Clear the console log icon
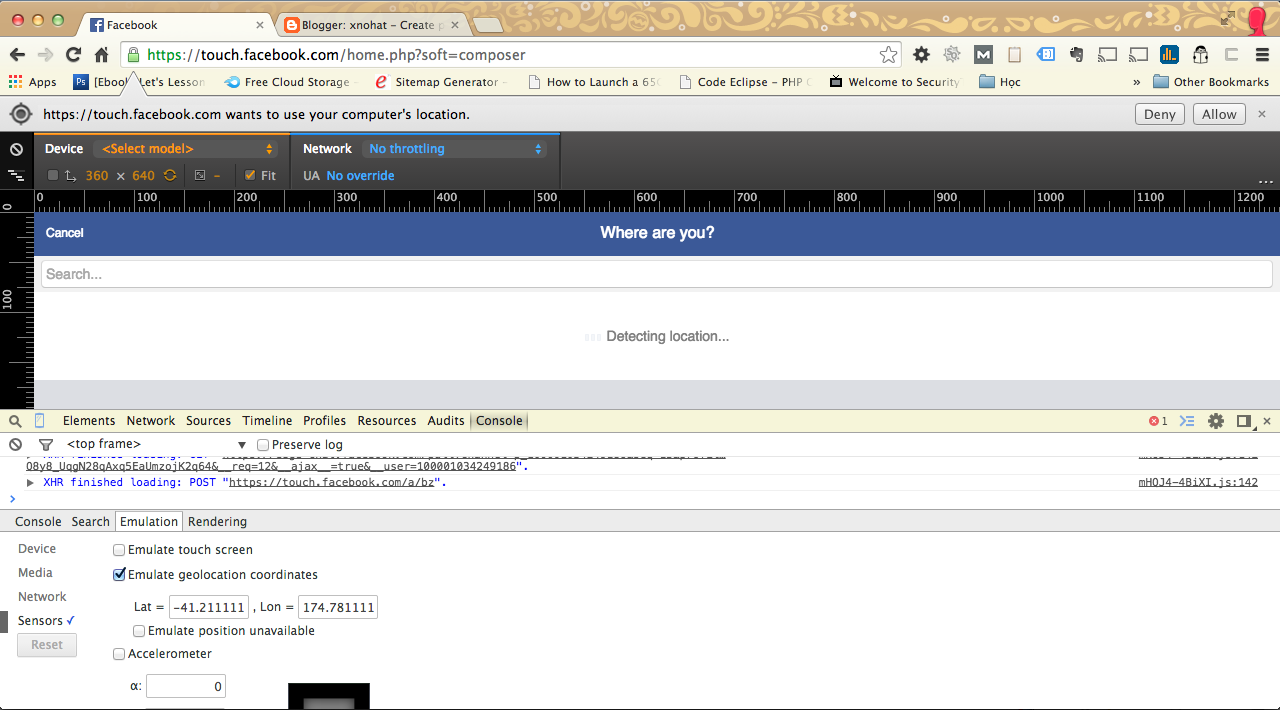This screenshot has width=1280, height=710. tap(15, 445)
